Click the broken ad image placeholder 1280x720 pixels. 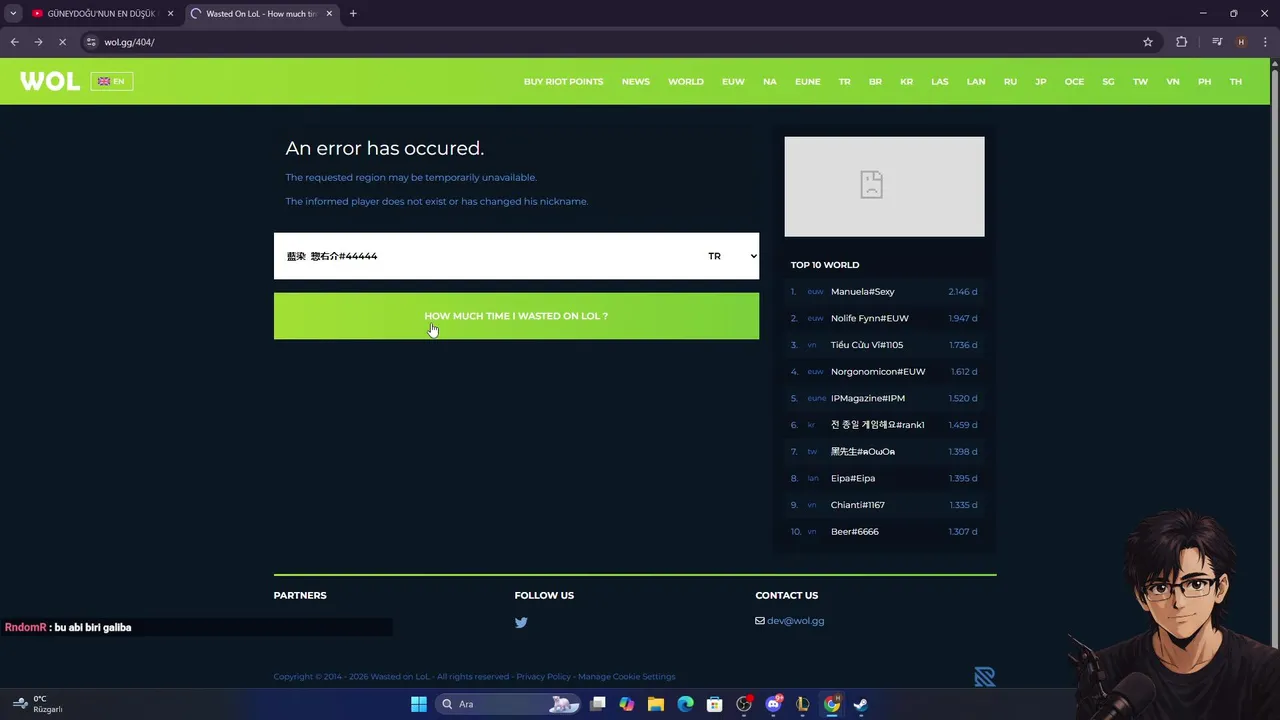coord(884,187)
